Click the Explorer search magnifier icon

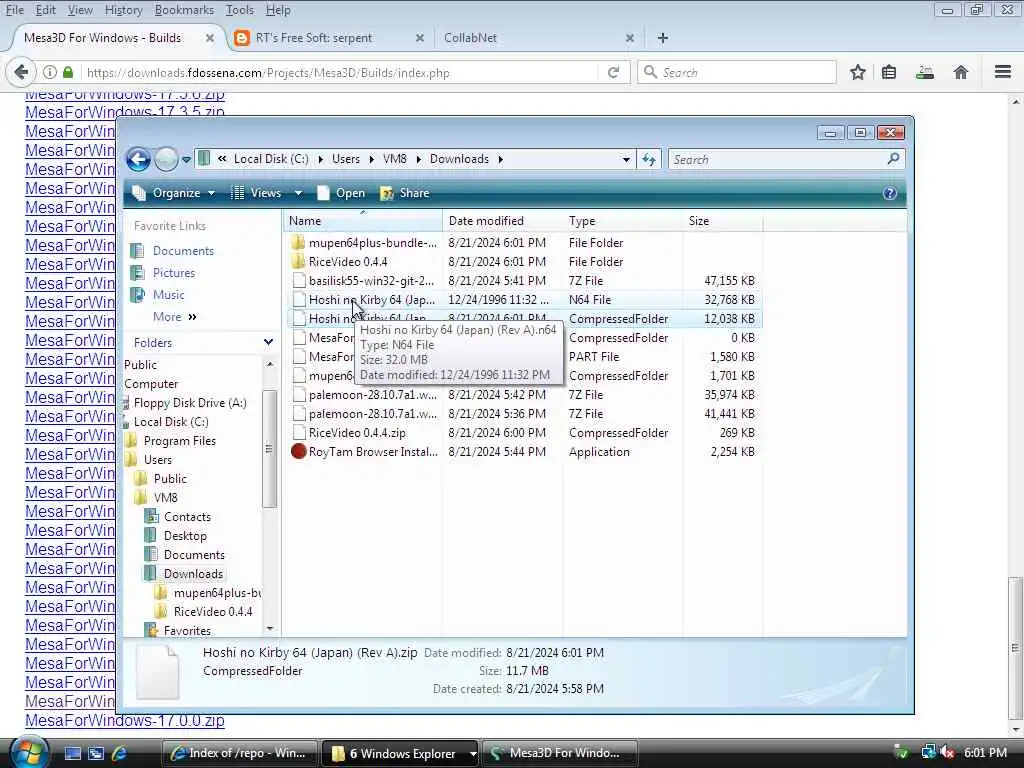pyautogui.click(x=893, y=159)
